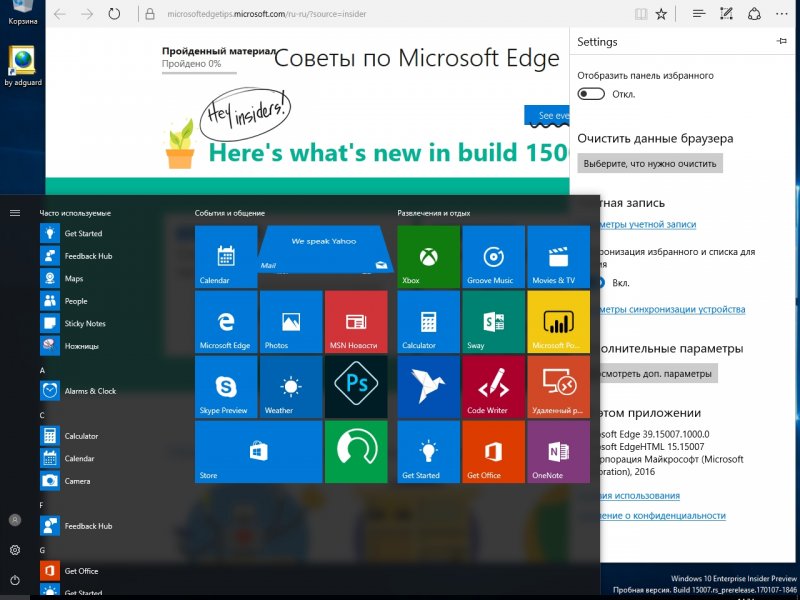The width and height of the screenshot is (800, 600).
Task: Click letter A header in the app list
Action: tap(42, 370)
